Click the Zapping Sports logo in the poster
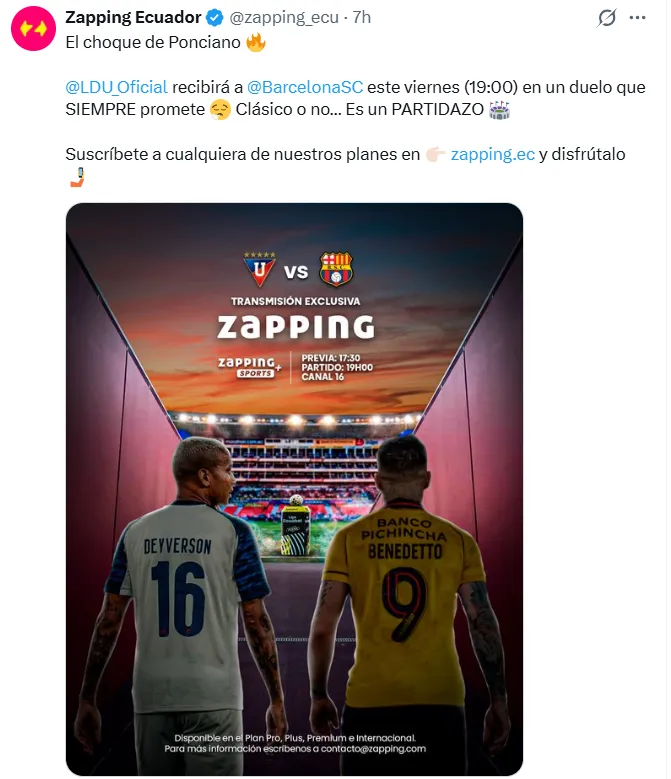The height and width of the screenshot is (779, 671). [249, 368]
